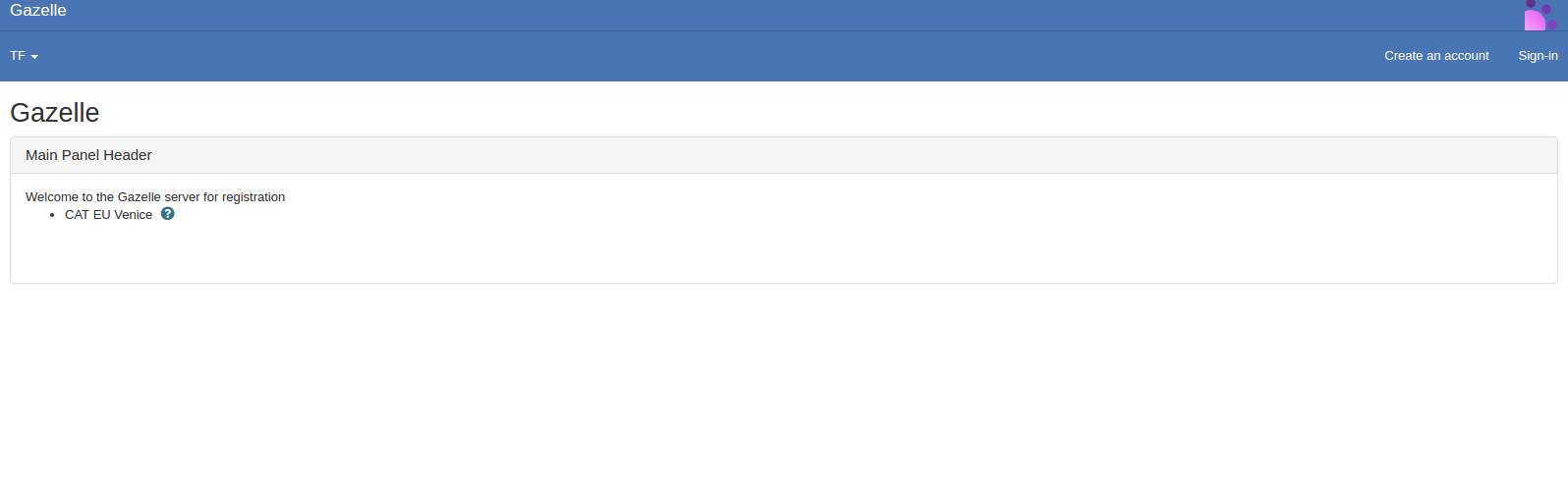1568x481 pixels.
Task: Click the Sign-in link
Action: [1538, 56]
